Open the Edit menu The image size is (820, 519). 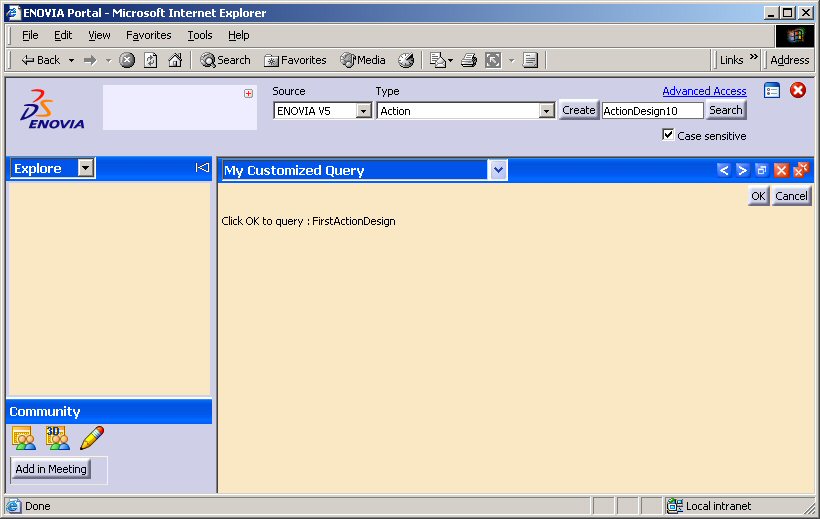click(63, 35)
